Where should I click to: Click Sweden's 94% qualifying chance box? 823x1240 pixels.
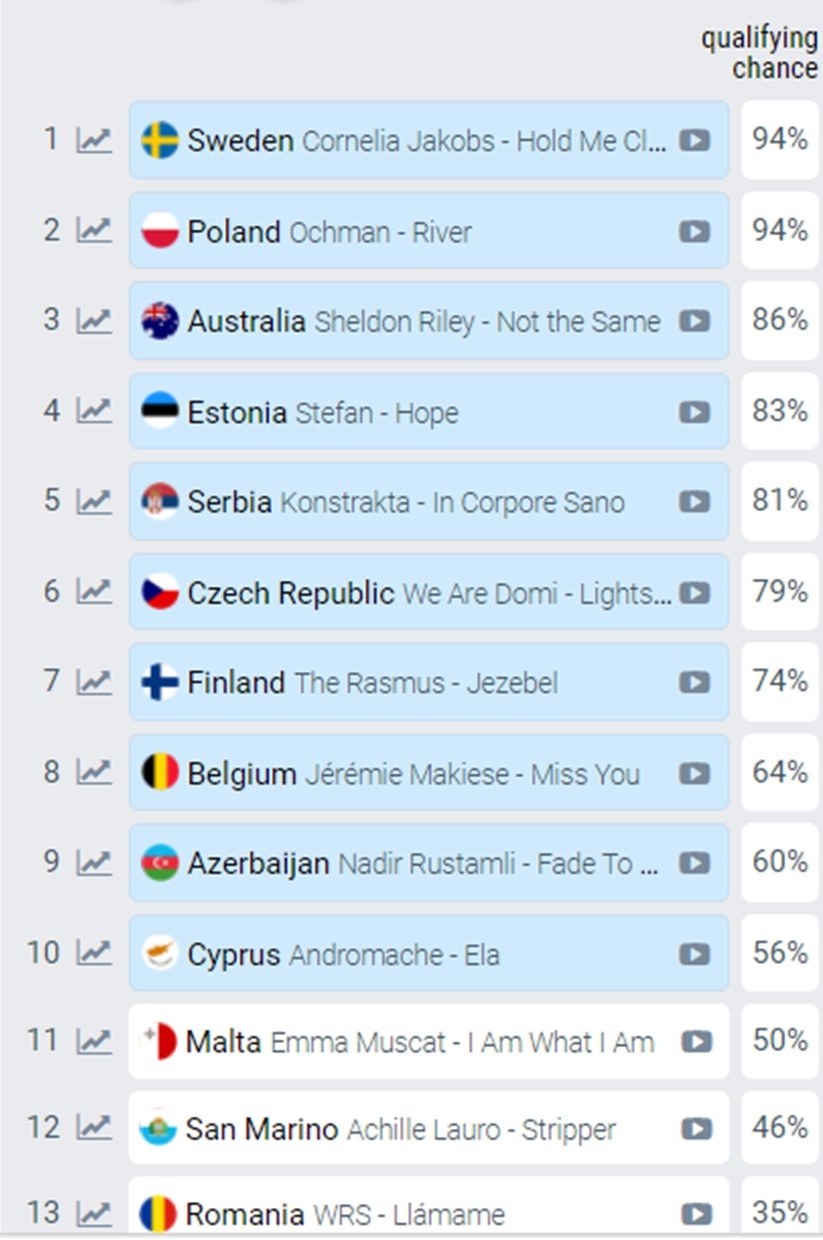780,140
